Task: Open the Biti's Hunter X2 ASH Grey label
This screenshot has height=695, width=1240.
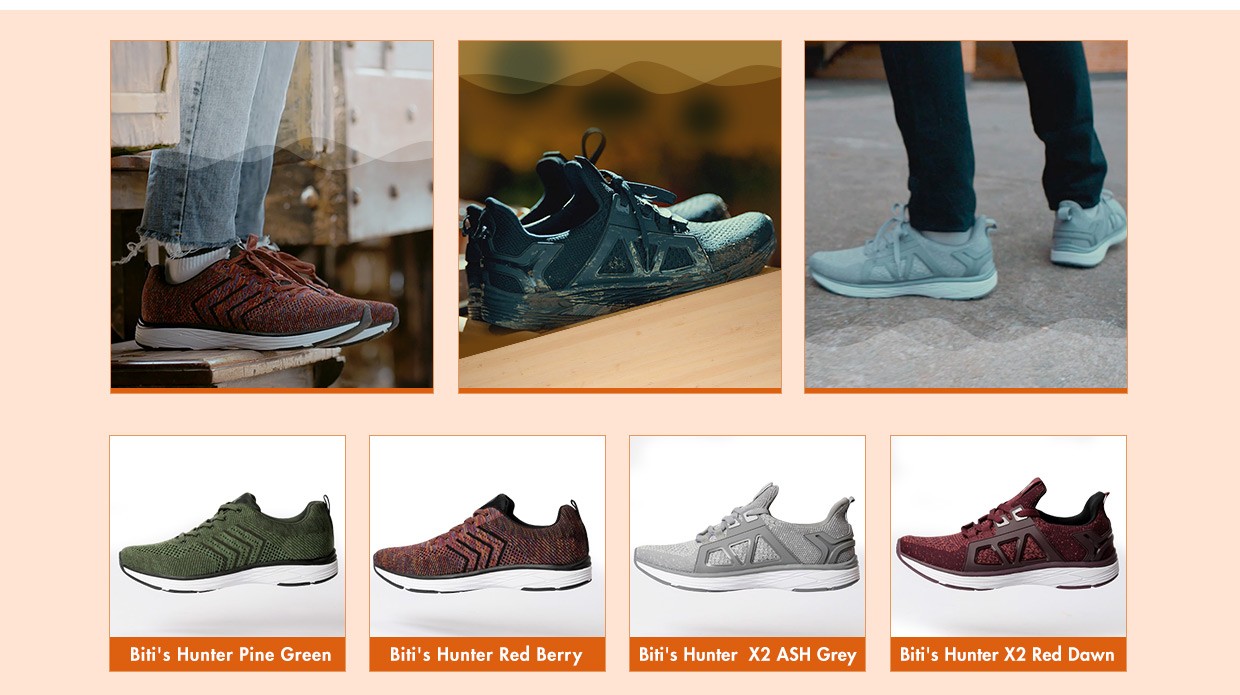Action: click(747, 654)
